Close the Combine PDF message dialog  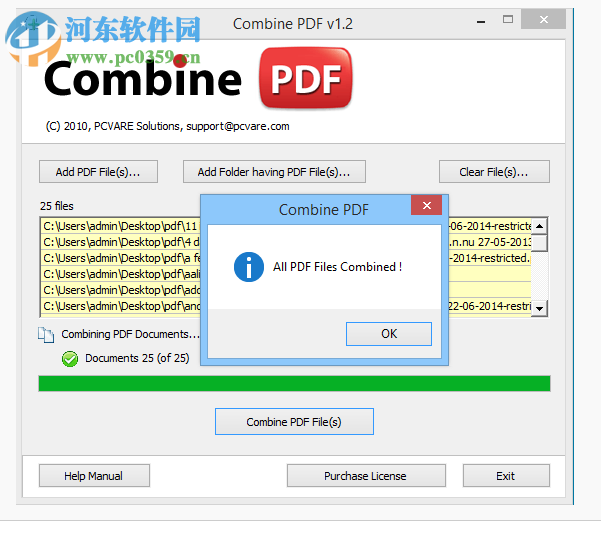(x=427, y=205)
